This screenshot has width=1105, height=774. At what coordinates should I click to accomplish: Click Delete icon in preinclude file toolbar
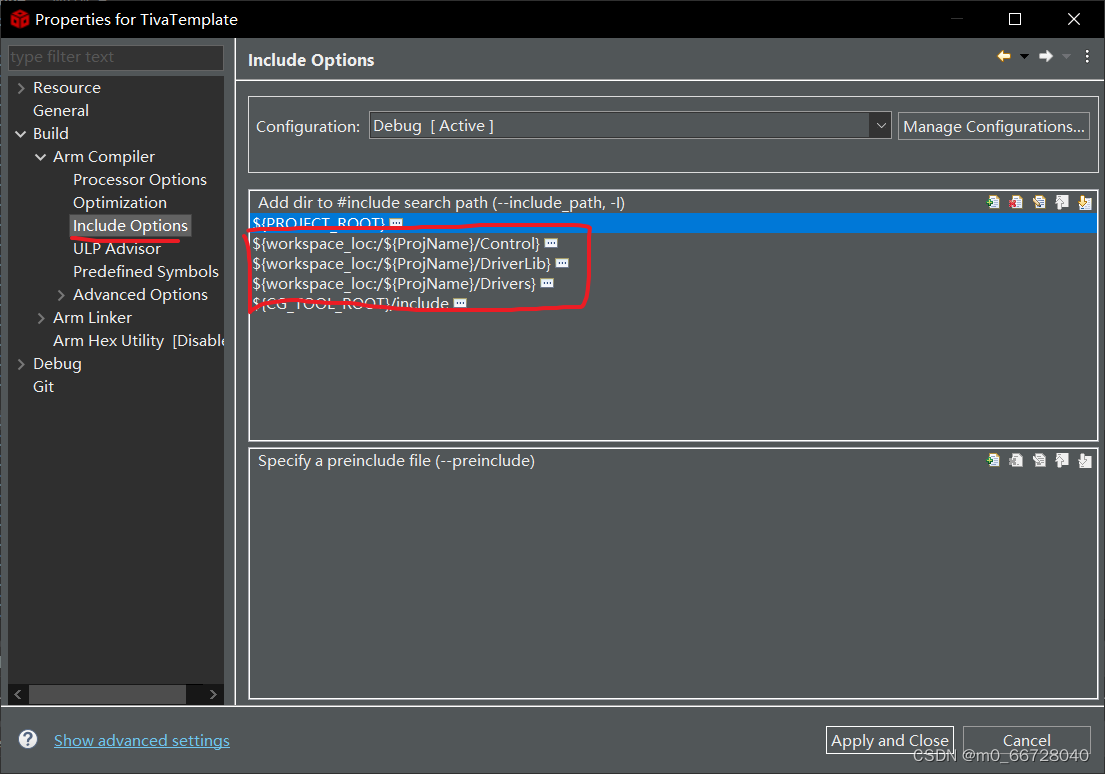tap(1016, 460)
